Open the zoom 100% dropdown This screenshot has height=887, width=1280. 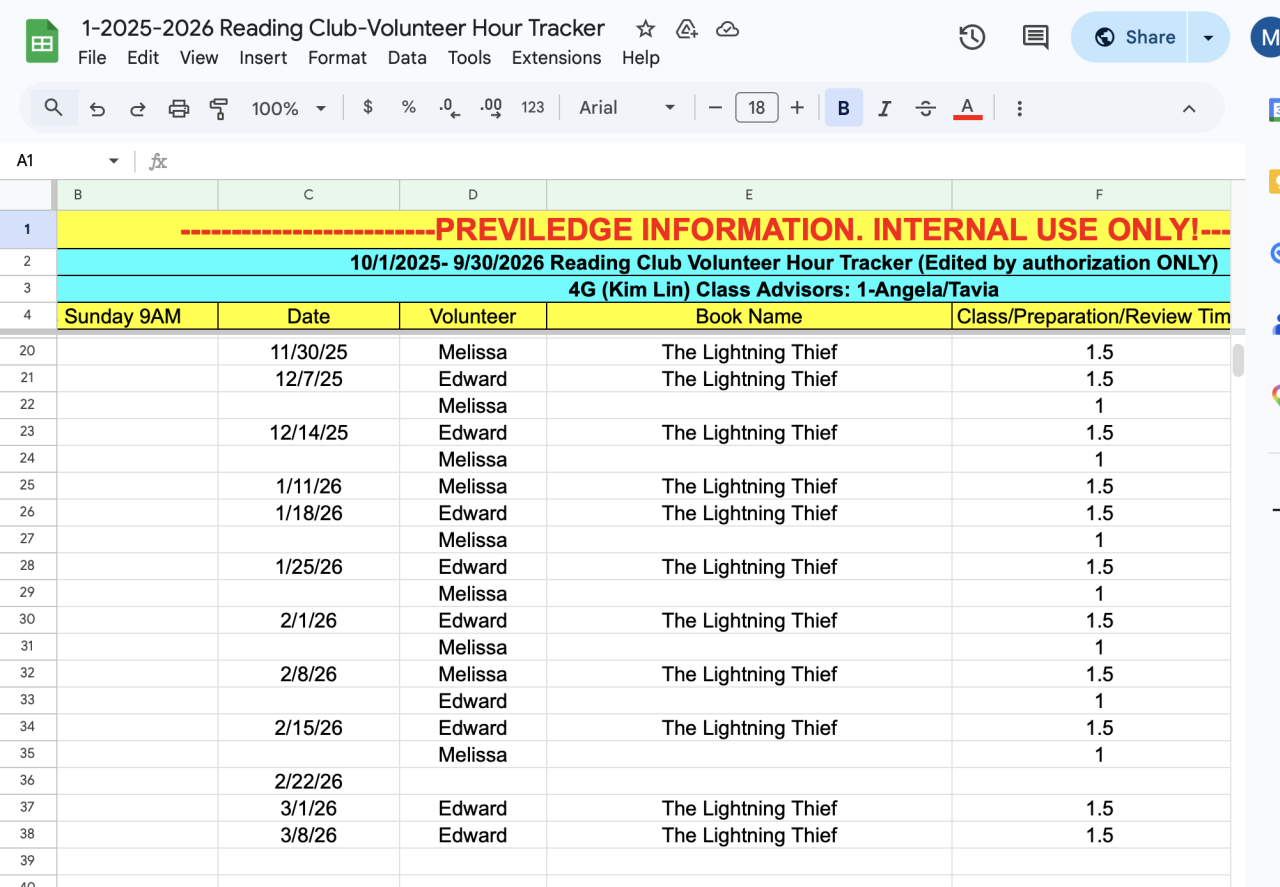(x=289, y=108)
